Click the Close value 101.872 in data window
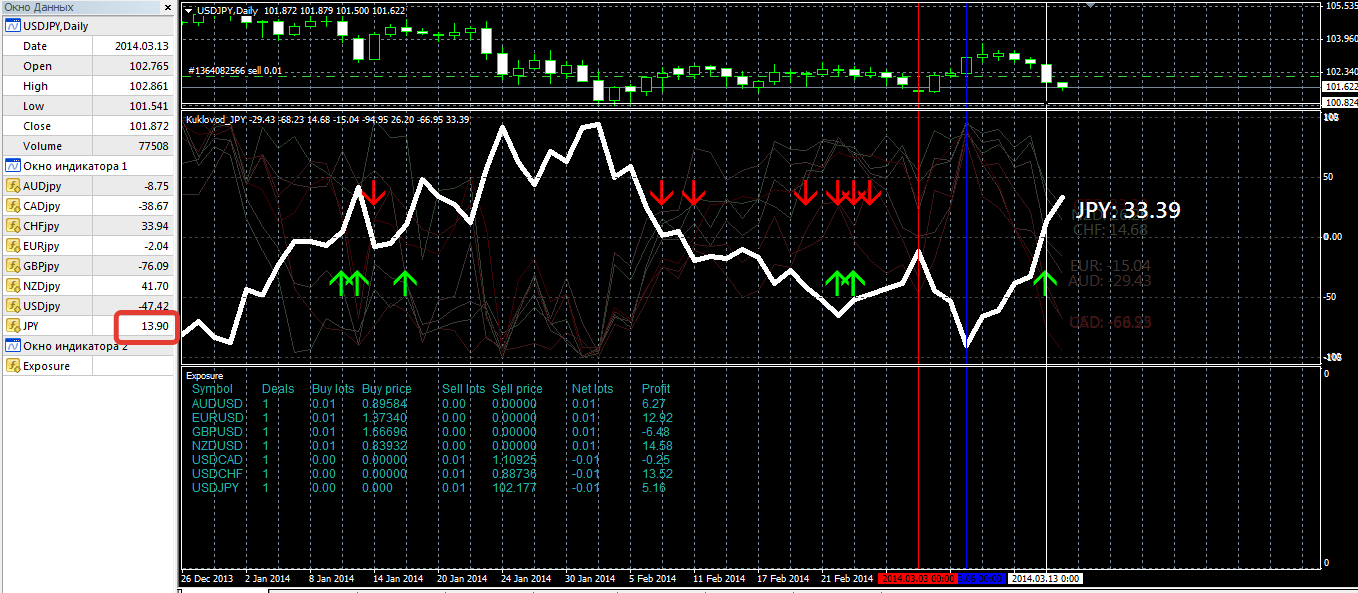1358x593 pixels. pyautogui.click(x=150, y=126)
